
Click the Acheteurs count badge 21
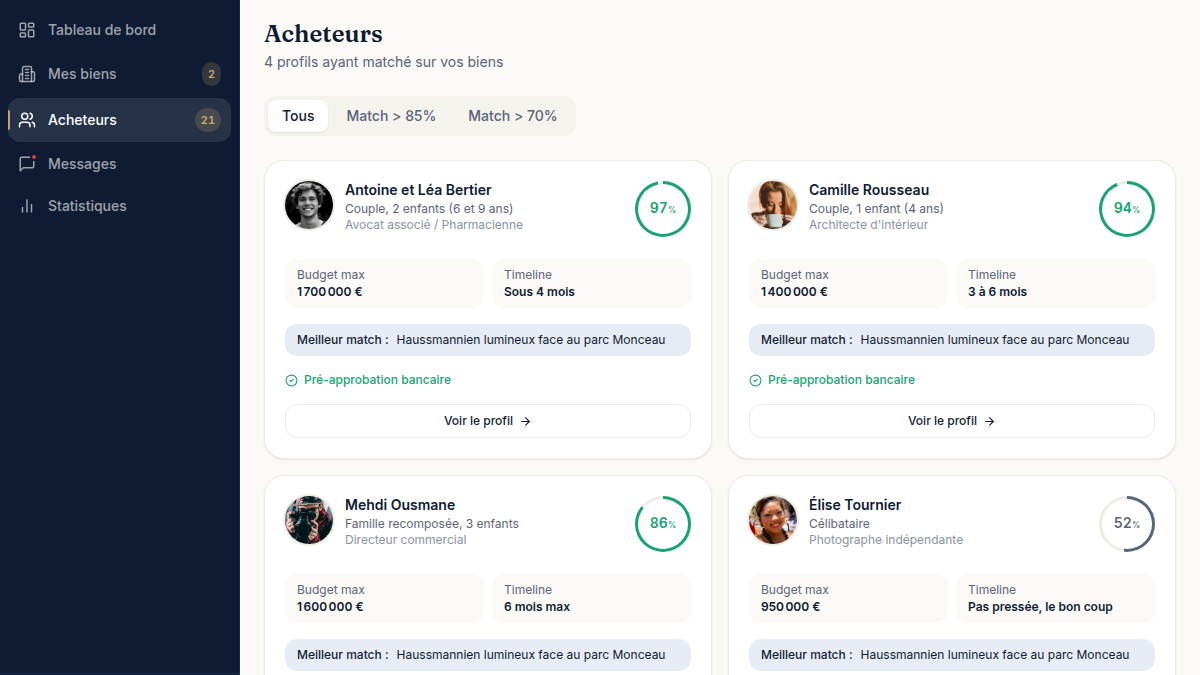click(208, 120)
